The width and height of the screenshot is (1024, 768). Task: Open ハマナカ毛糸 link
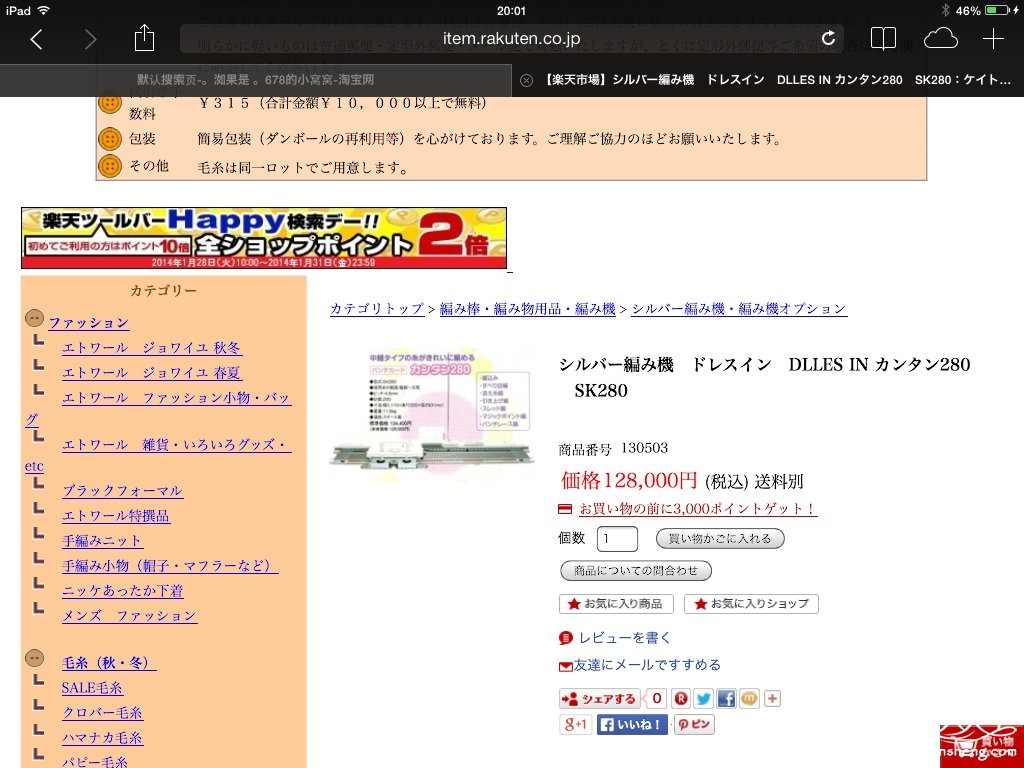pyautogui.click(x=103, y=738)
